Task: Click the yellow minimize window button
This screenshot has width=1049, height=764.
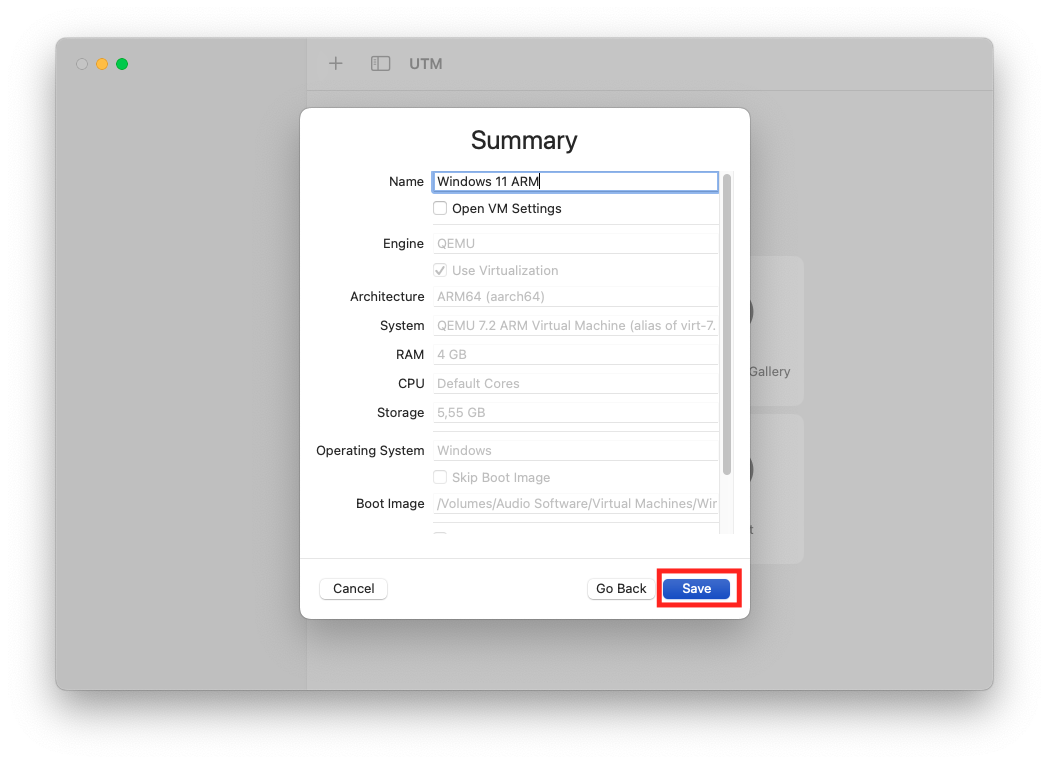Action: pyautogui.click(x=102, y=64)
